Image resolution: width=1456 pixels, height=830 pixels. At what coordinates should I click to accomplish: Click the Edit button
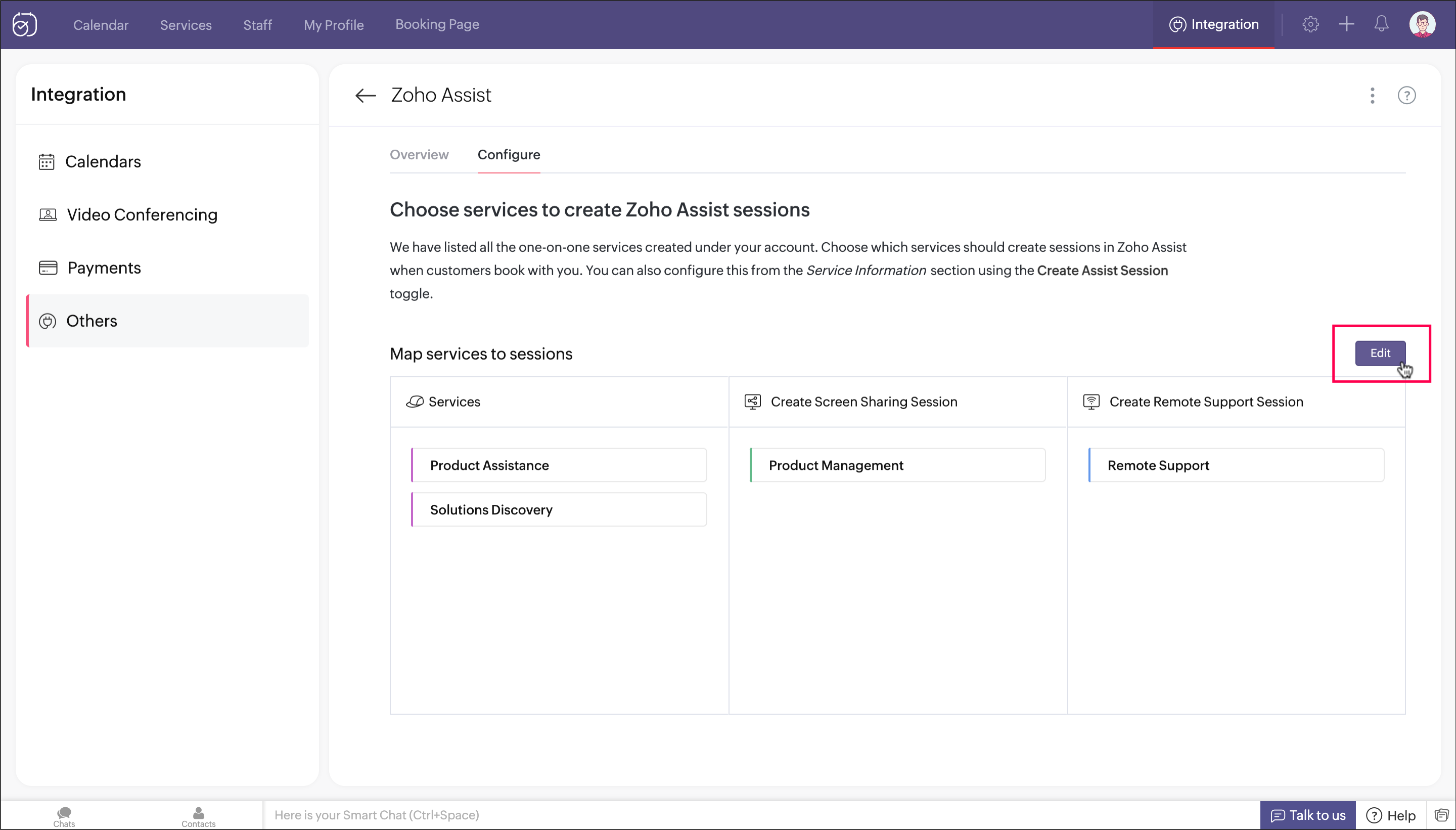(1380, 354)
